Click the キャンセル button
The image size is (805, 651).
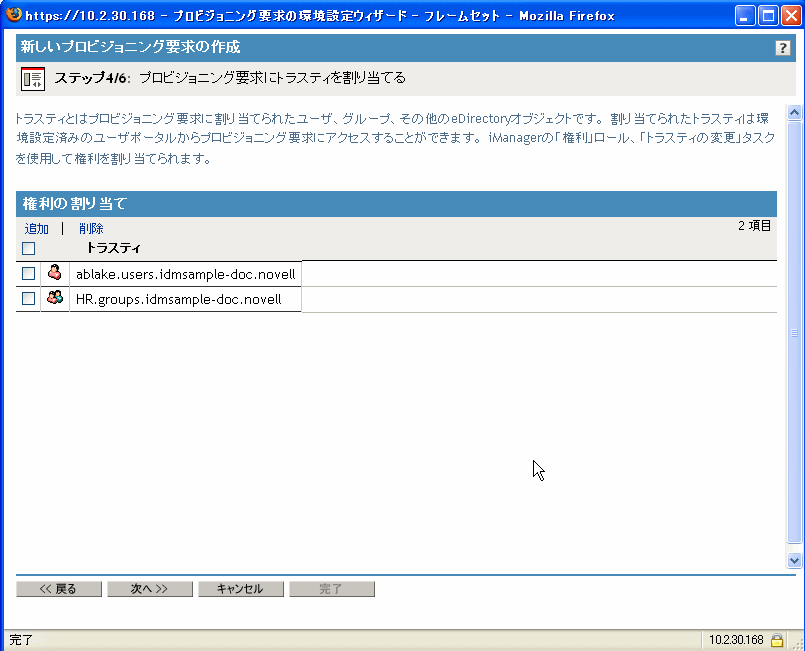(x=240, y=588)
